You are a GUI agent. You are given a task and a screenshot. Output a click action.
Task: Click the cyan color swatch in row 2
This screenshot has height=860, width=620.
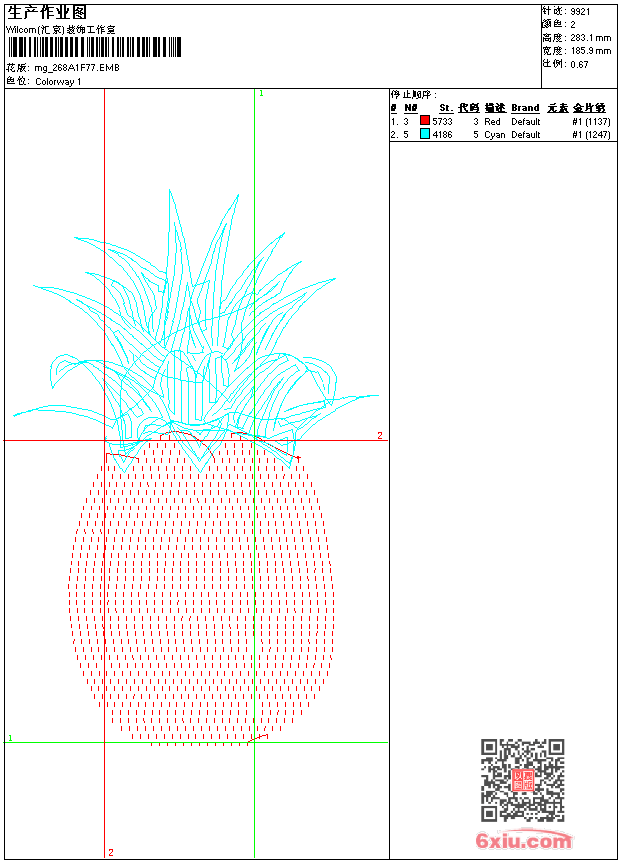[425, 134]
